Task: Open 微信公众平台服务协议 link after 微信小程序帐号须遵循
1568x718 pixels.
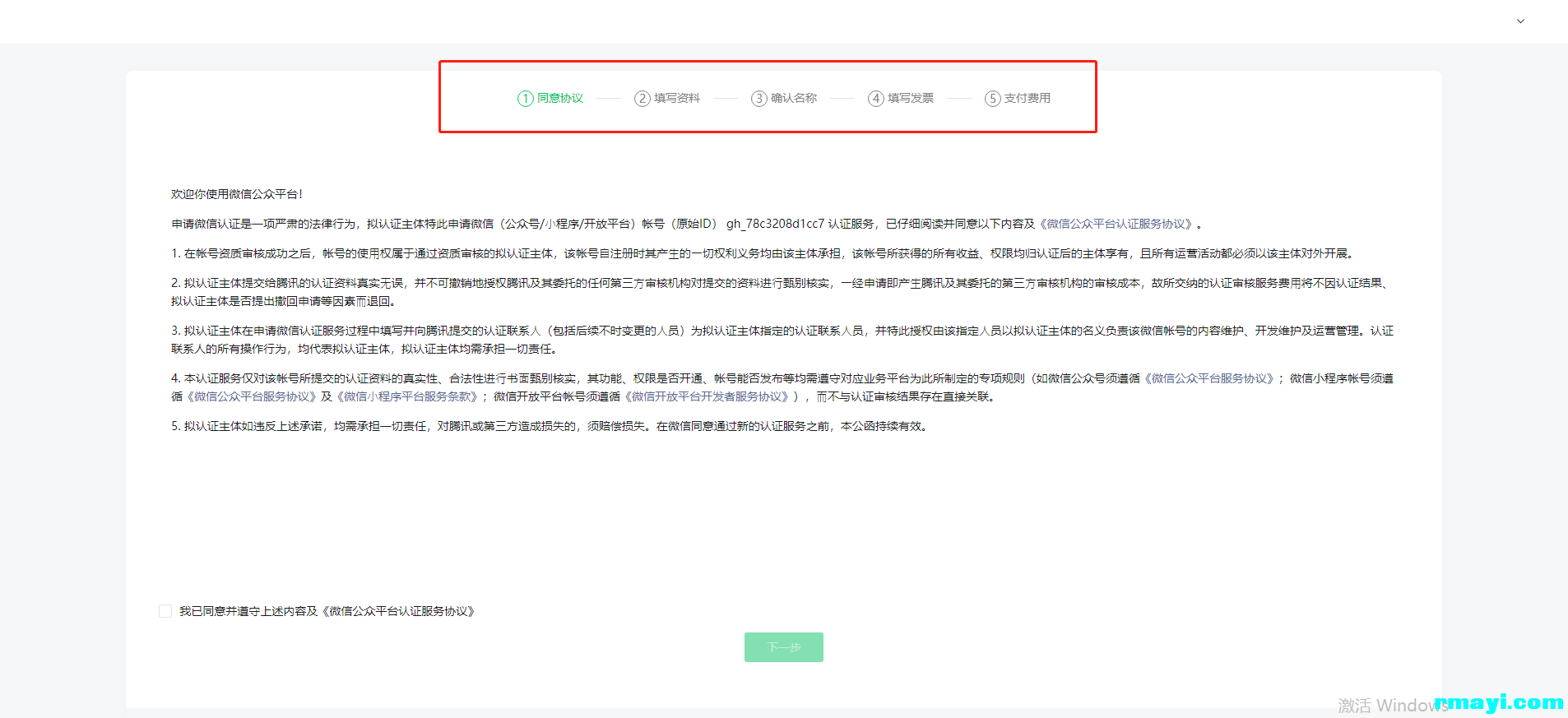Action: tap(252, 396)
